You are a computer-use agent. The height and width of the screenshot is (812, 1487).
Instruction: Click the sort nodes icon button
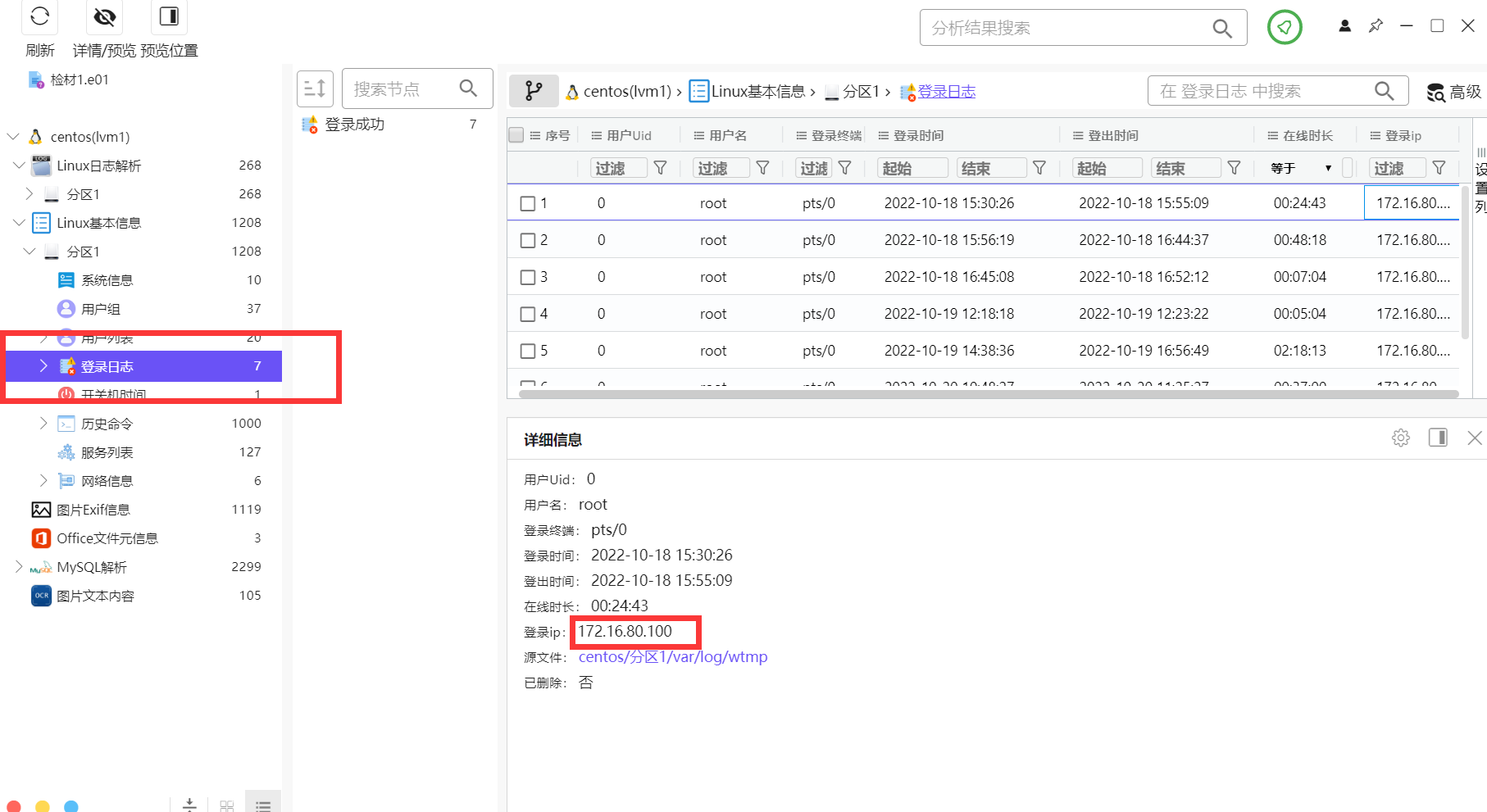315,88
